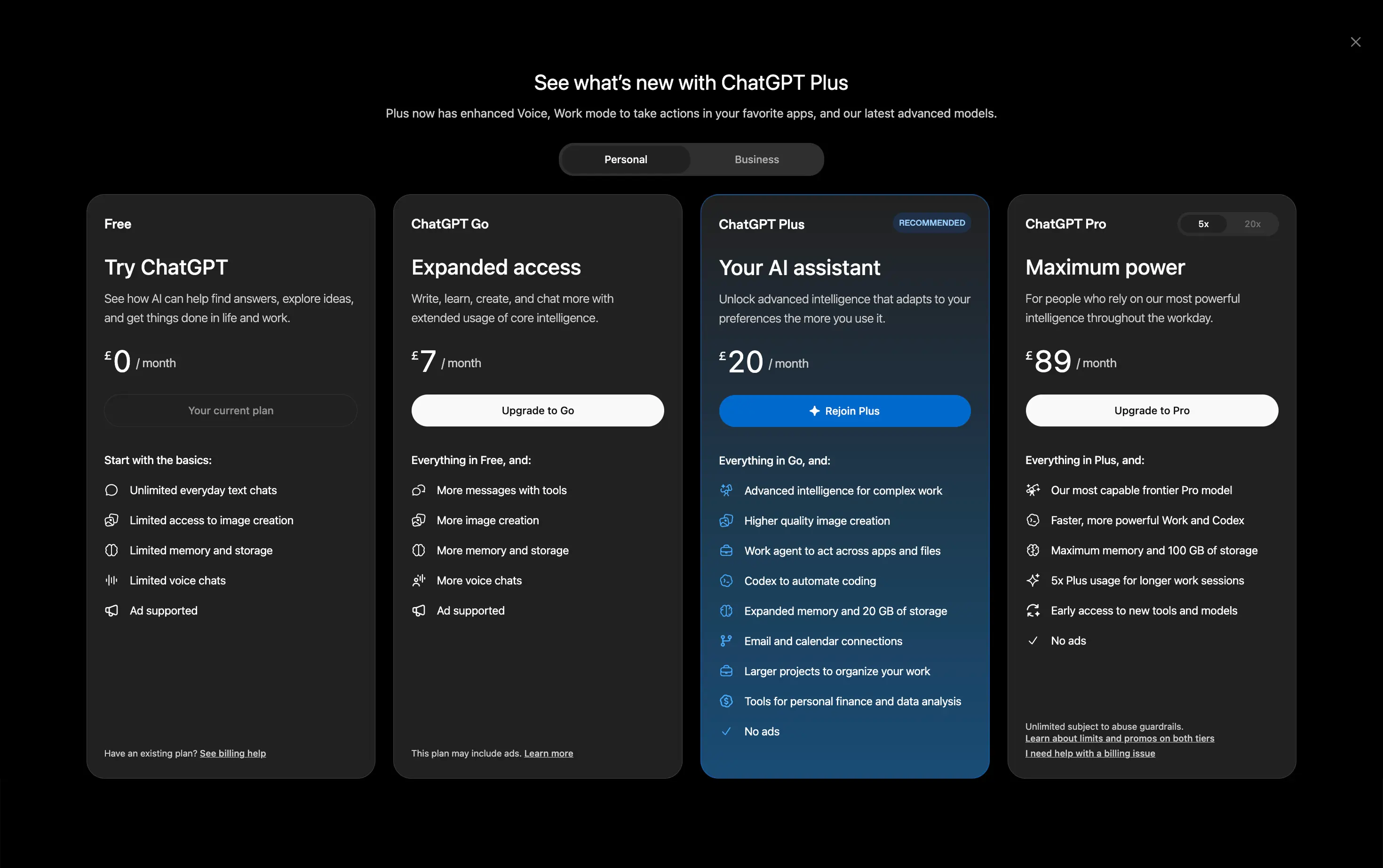This screenshot has width=1383, height=868.
Task: Click brain icon beside Limited memory and storage
Action: (x=111, y=551)
